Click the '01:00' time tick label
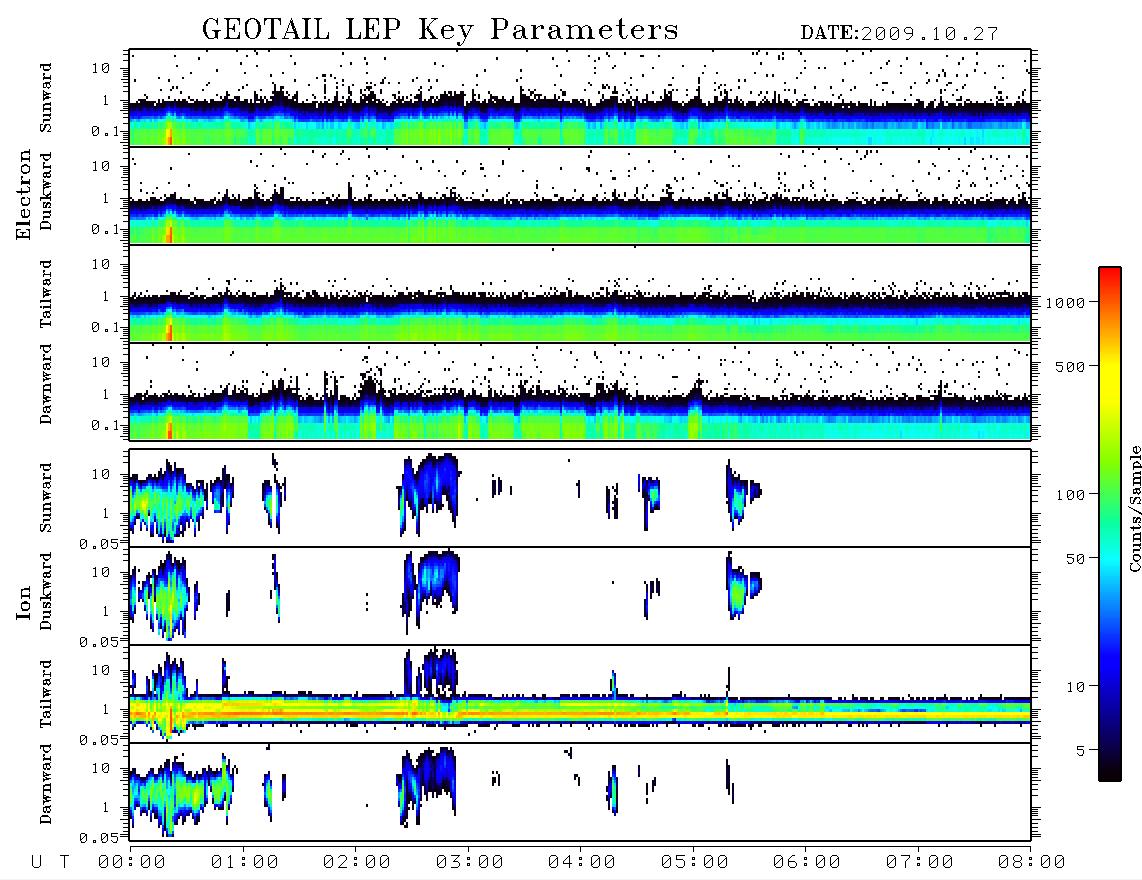The image size is (1142, 880). (245, 863)
